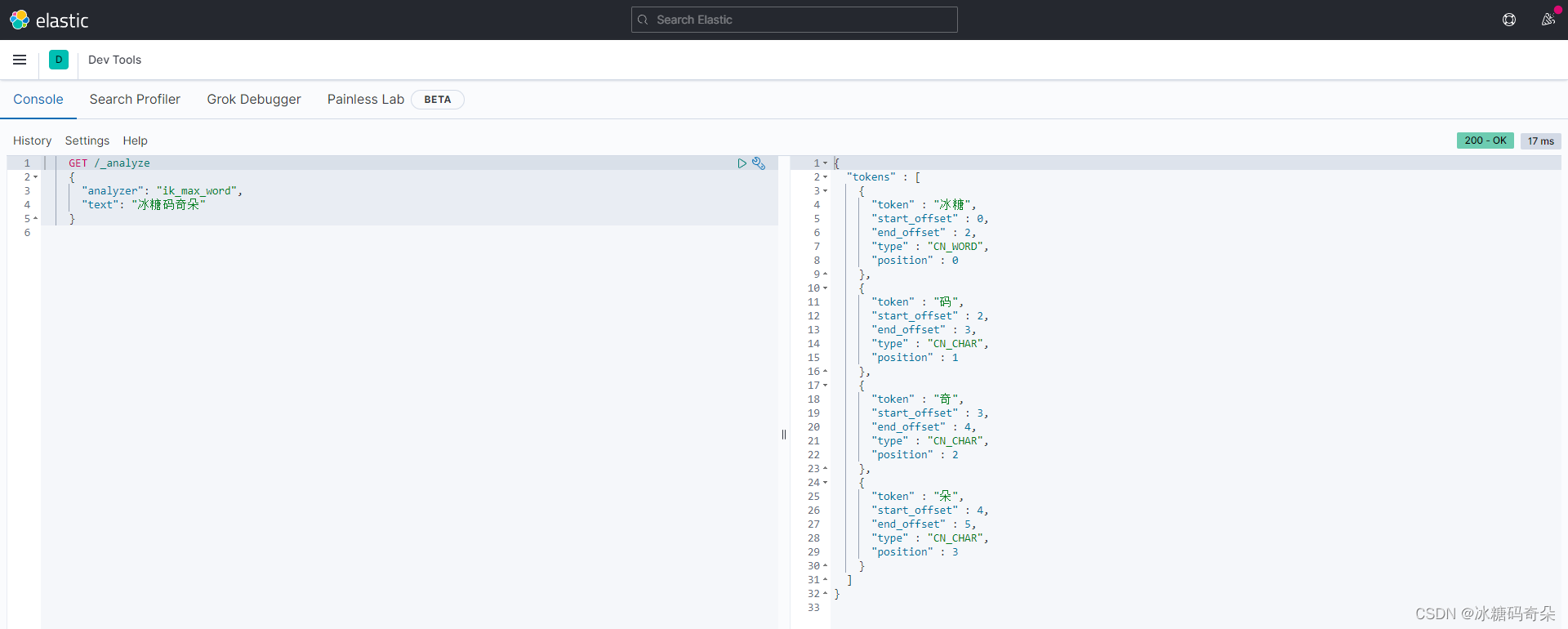Click the "ik_max_word" analyzer value

pos(197,191)
